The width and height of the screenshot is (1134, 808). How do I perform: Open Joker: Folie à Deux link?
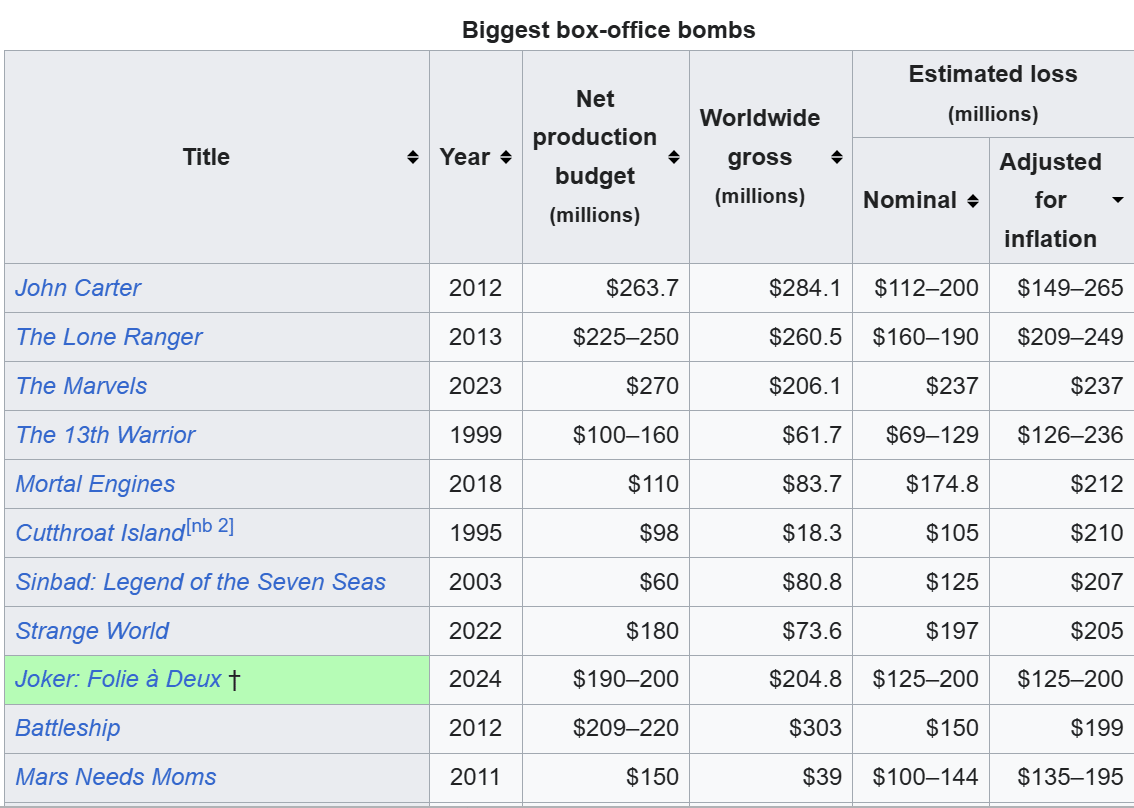(x=118, y=679)
